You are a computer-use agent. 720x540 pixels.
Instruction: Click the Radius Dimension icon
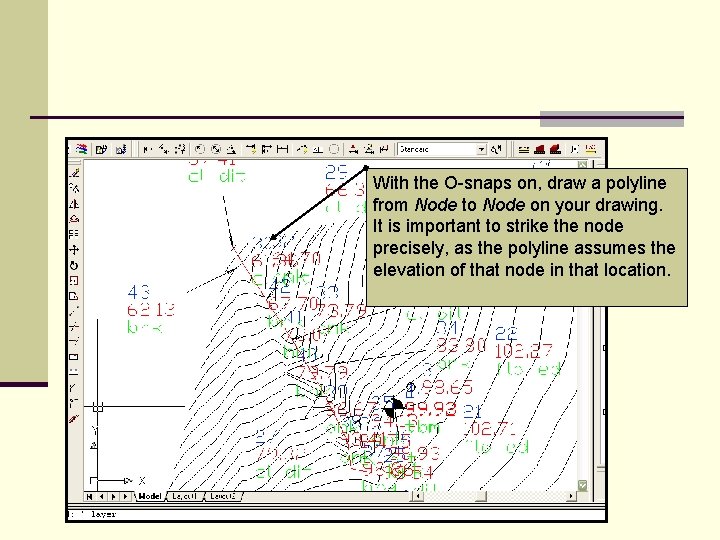pos(199,149)
